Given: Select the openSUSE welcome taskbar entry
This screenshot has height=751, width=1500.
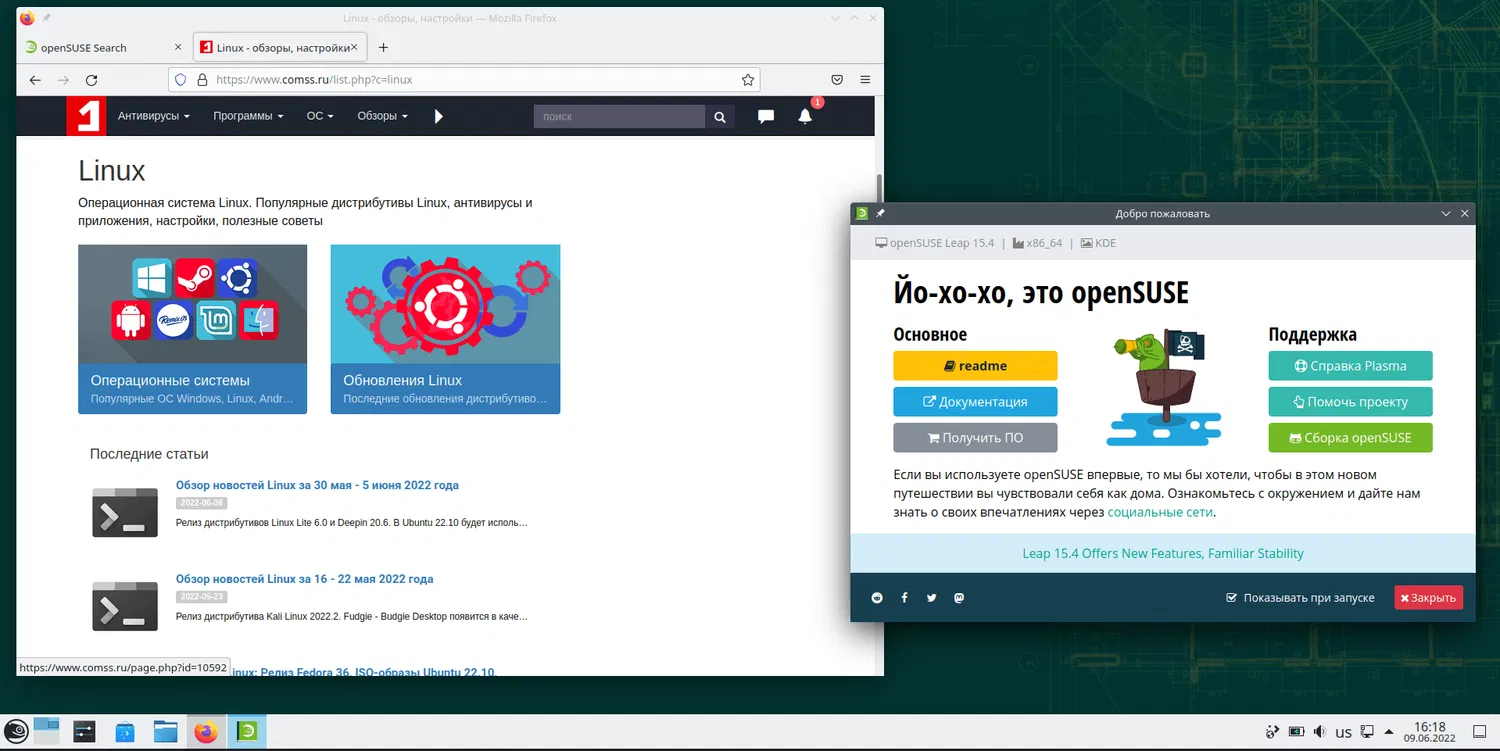Looking at the screenshot, I should pyautogui.click(x=246, y=732).
